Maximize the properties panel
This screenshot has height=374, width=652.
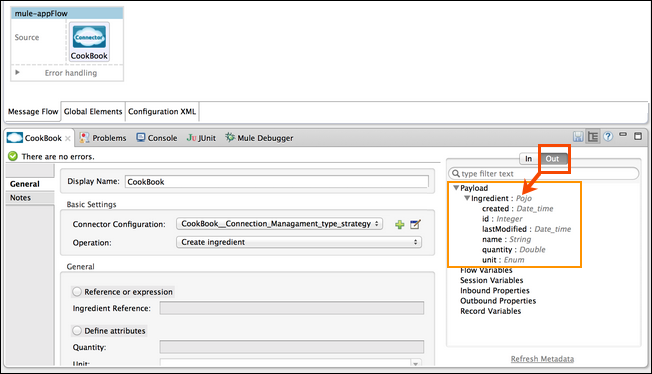[638, 136]
